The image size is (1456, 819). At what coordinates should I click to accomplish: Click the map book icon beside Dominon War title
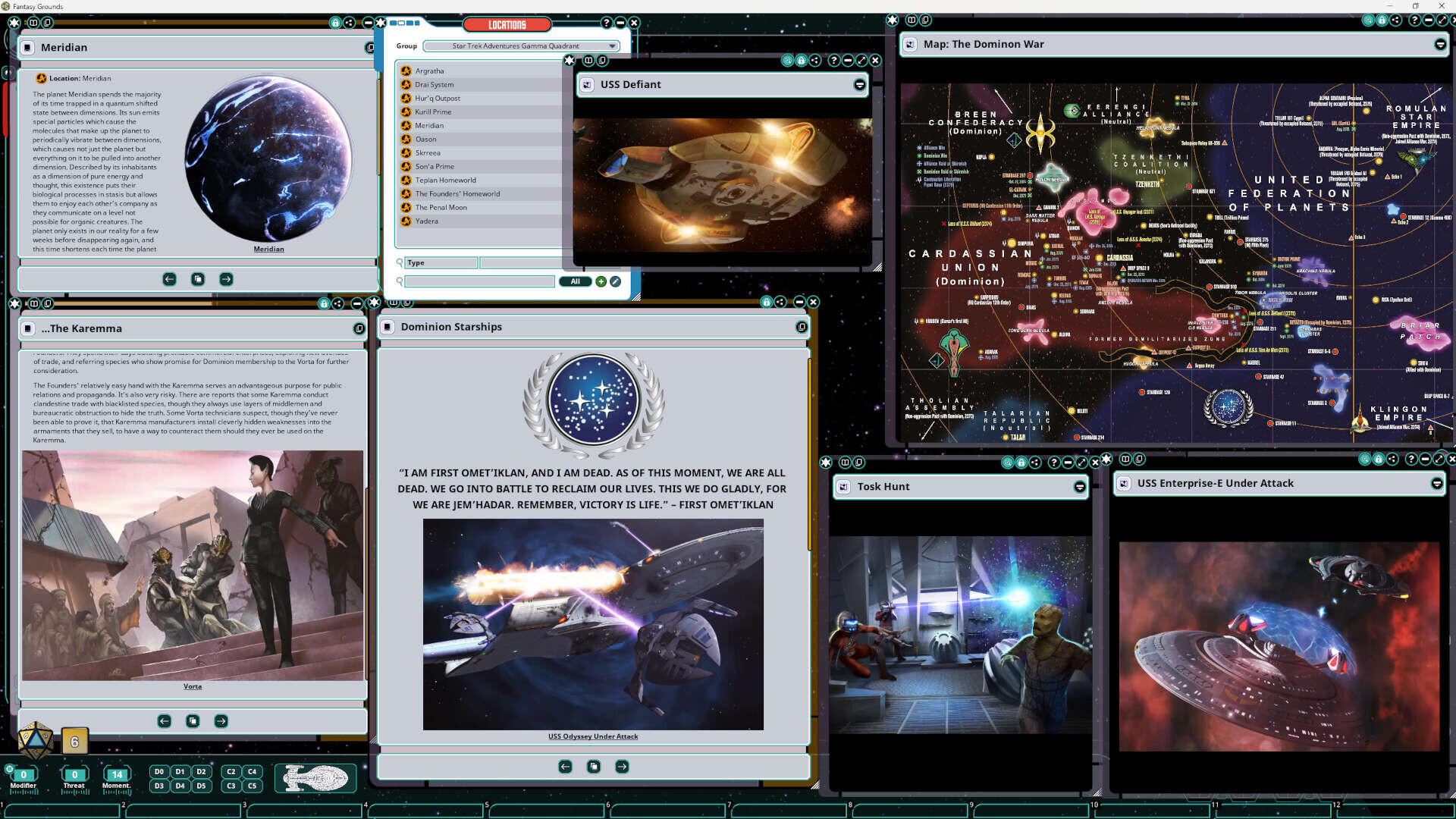coord(909,45)
